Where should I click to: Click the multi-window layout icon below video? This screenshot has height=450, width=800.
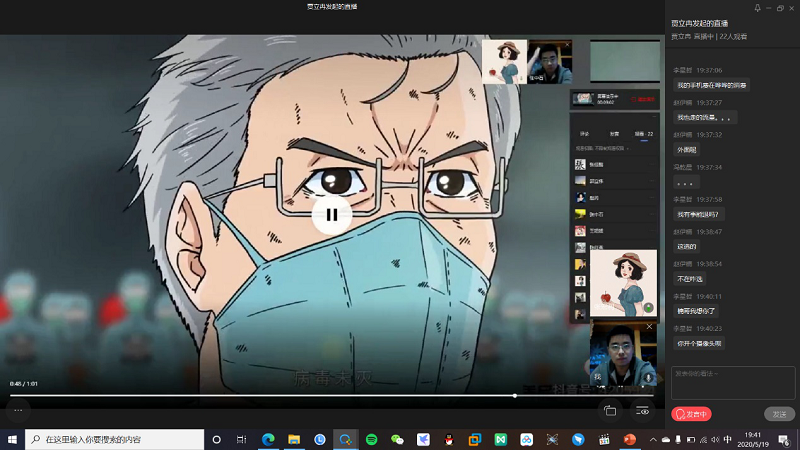[x=610, y=410]
